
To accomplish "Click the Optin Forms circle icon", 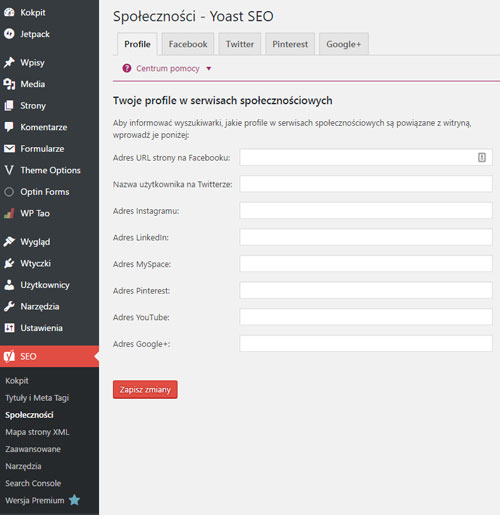I will [x=9, y=192].
